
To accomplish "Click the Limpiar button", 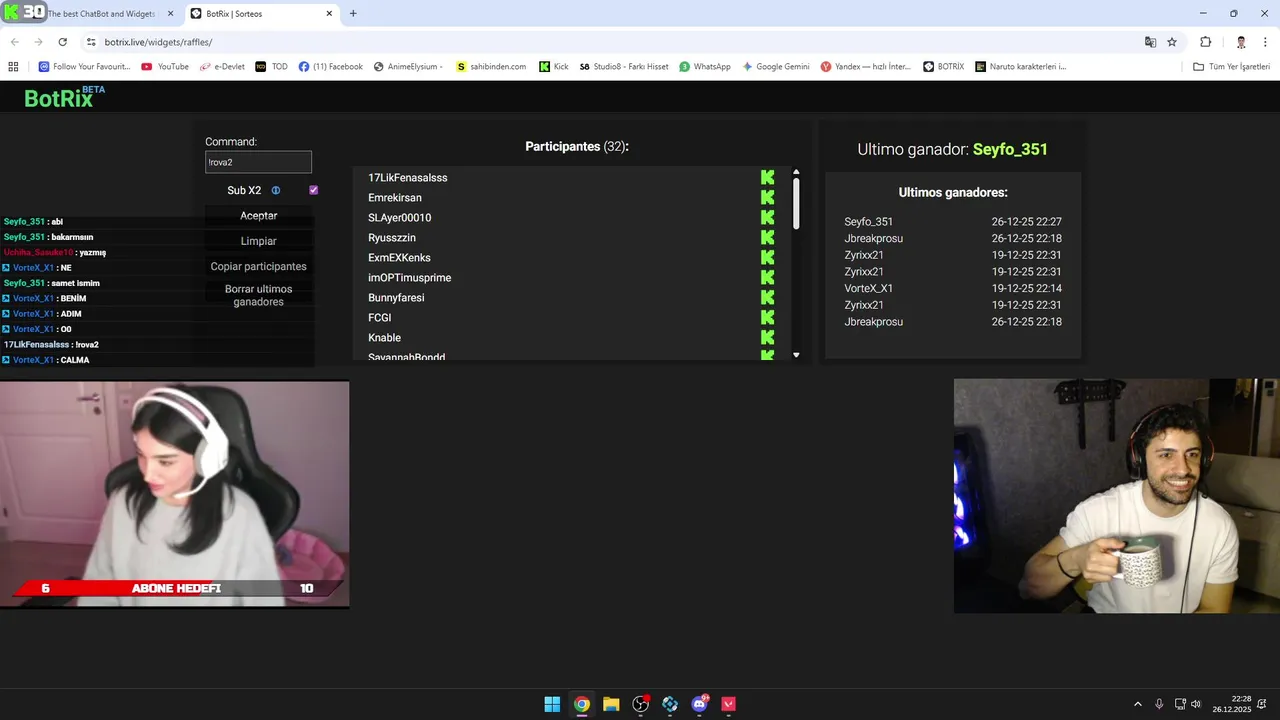I will (x=259, y=241).
